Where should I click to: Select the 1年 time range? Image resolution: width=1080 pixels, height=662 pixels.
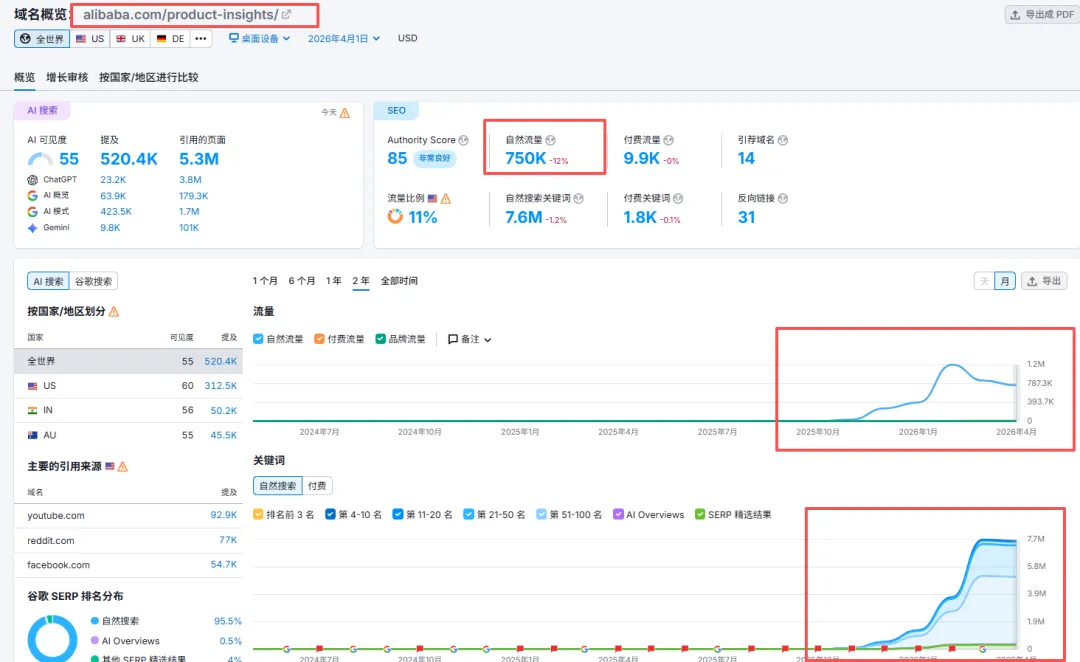click(x=333, y=281)
